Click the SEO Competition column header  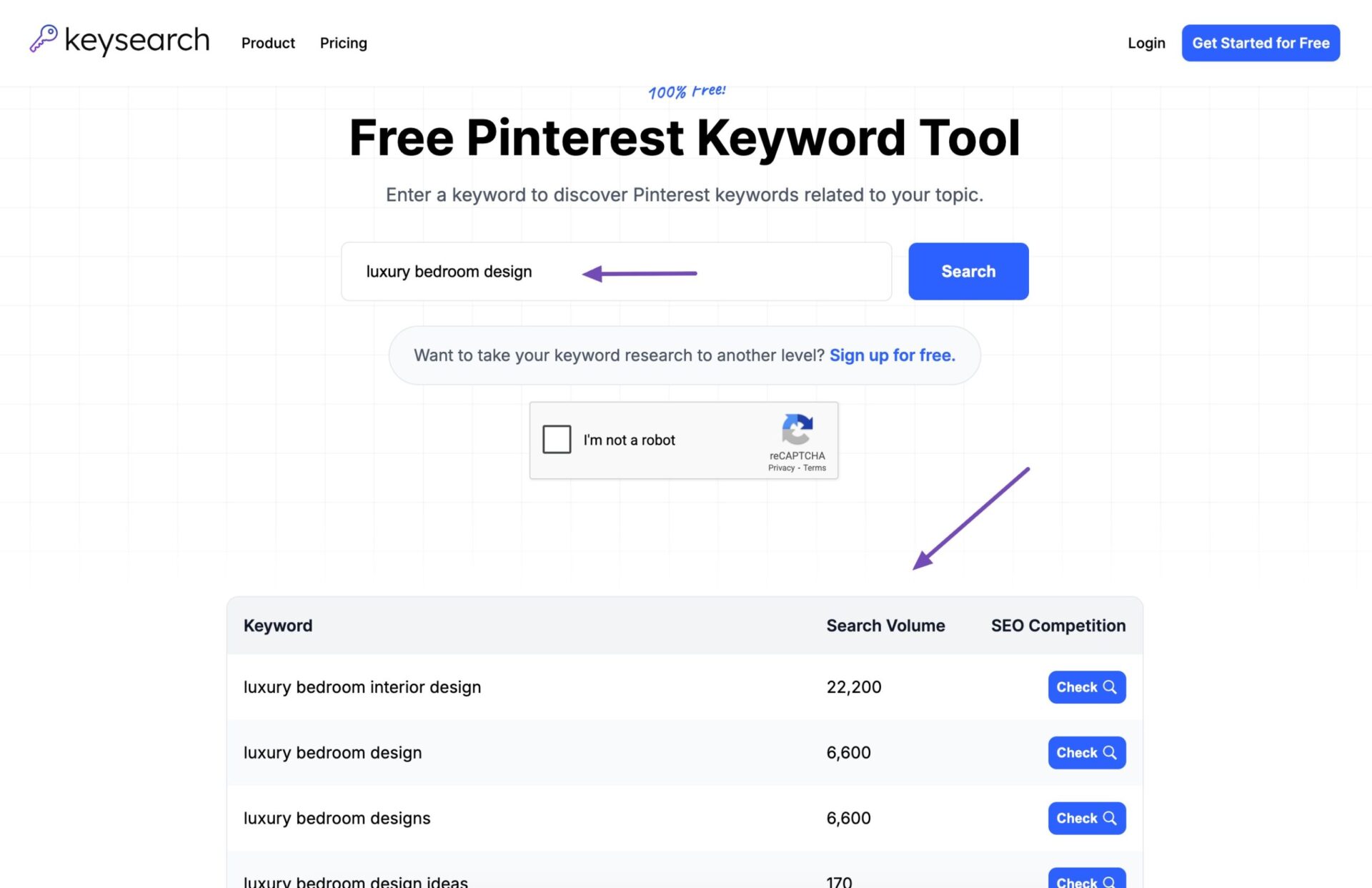pyautogui.click(x=1058, y=625)
